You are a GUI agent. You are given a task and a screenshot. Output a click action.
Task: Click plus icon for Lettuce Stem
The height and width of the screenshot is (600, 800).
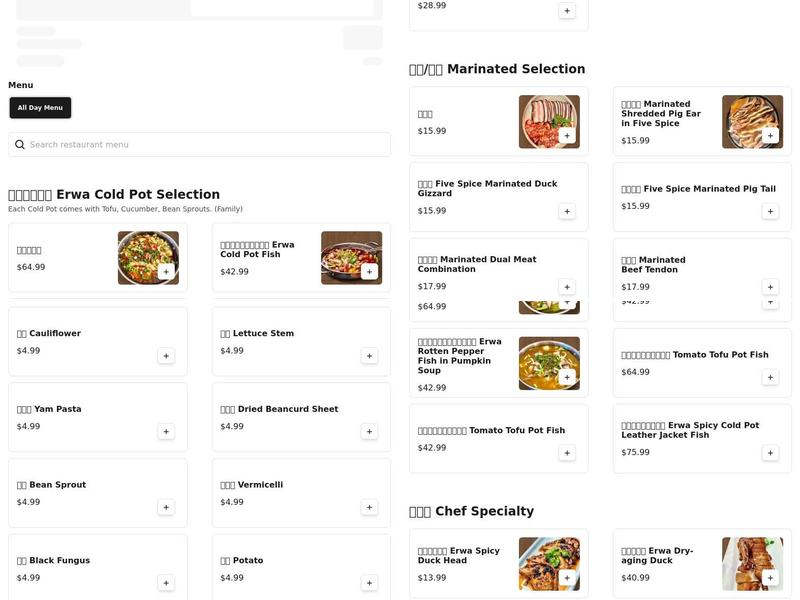click(x=369, y=356)
